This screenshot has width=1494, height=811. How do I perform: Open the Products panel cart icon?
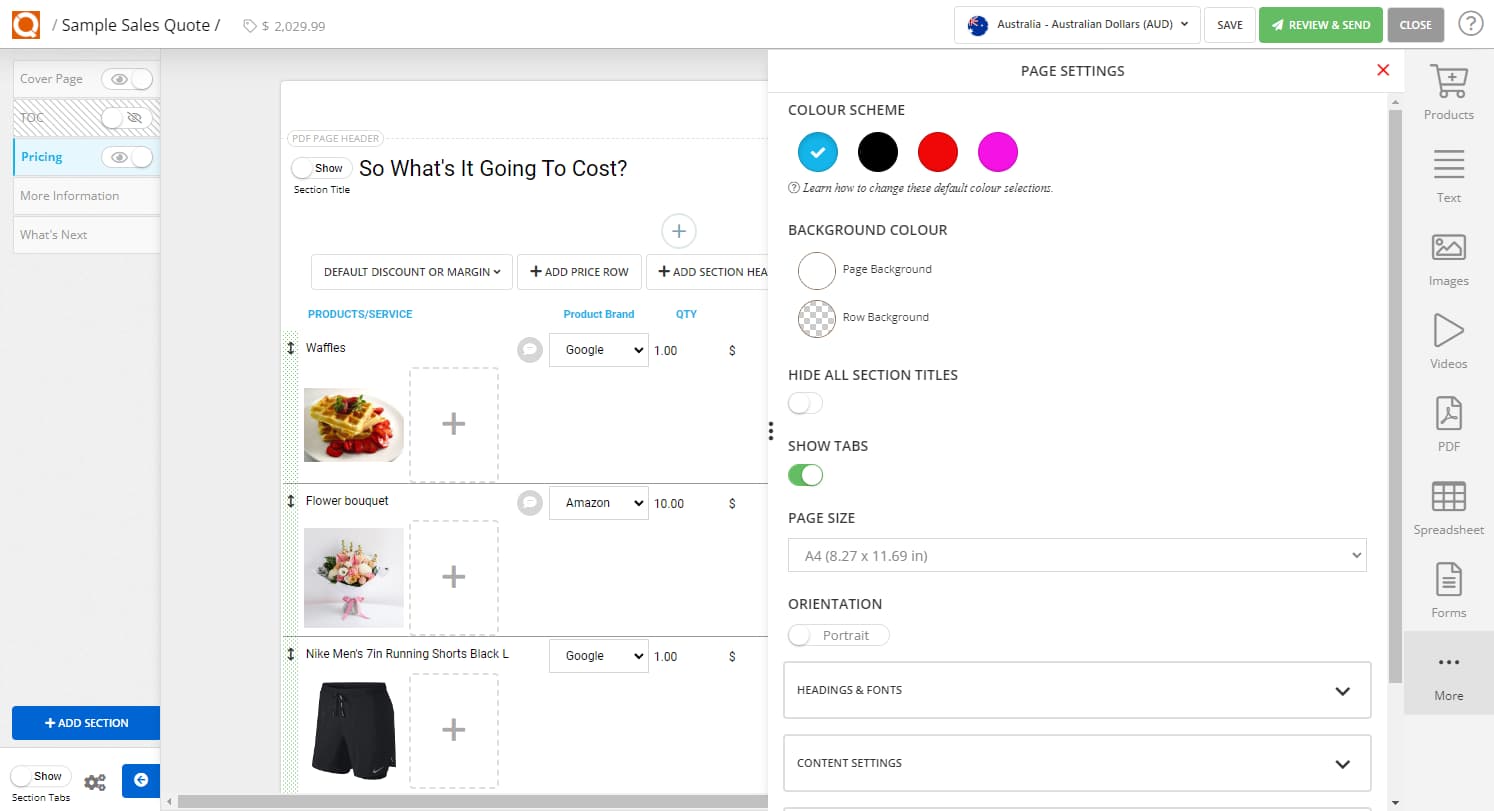click(x=1448, y=82)
